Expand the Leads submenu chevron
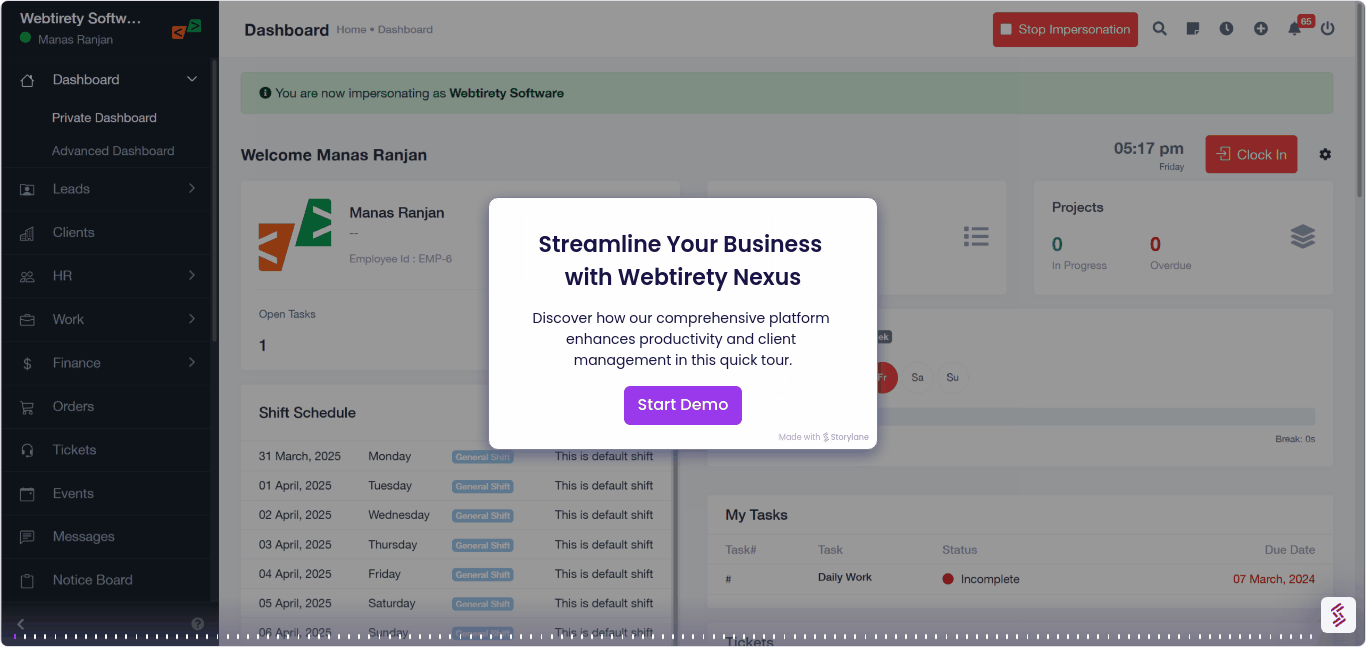Screen dimensions: 1366x647 pyautogui.click(x=192, y=188)
